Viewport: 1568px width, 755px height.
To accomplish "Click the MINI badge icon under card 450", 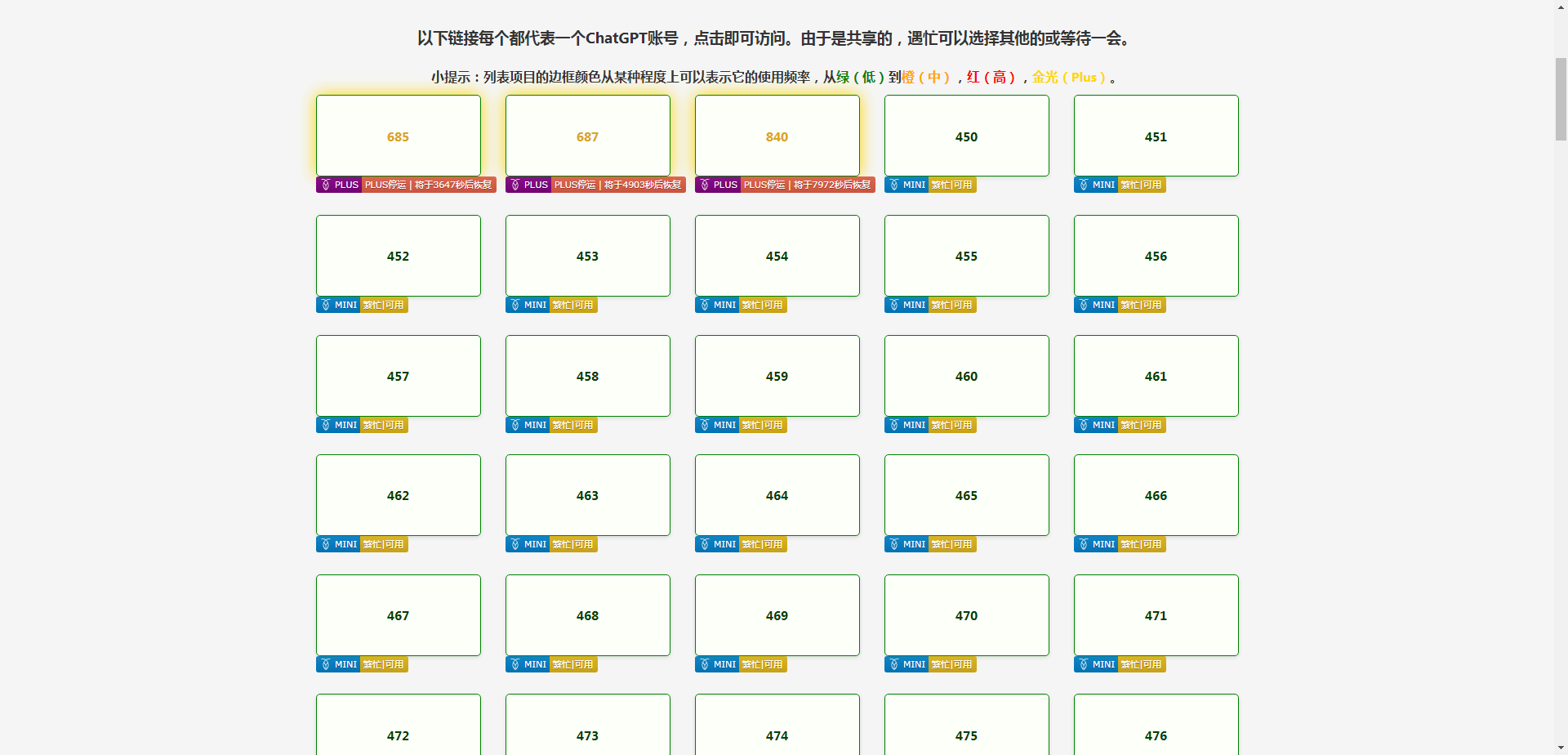I will pos(894,185).
